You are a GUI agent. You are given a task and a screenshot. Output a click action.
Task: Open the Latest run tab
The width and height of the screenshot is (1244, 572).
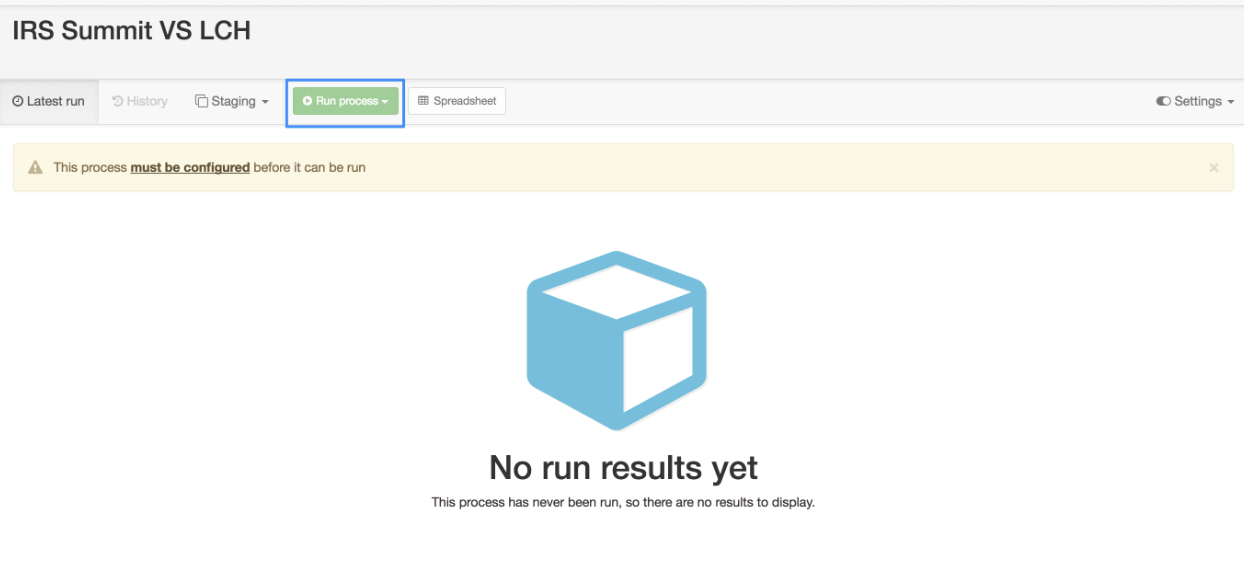[x=49, y=101]
